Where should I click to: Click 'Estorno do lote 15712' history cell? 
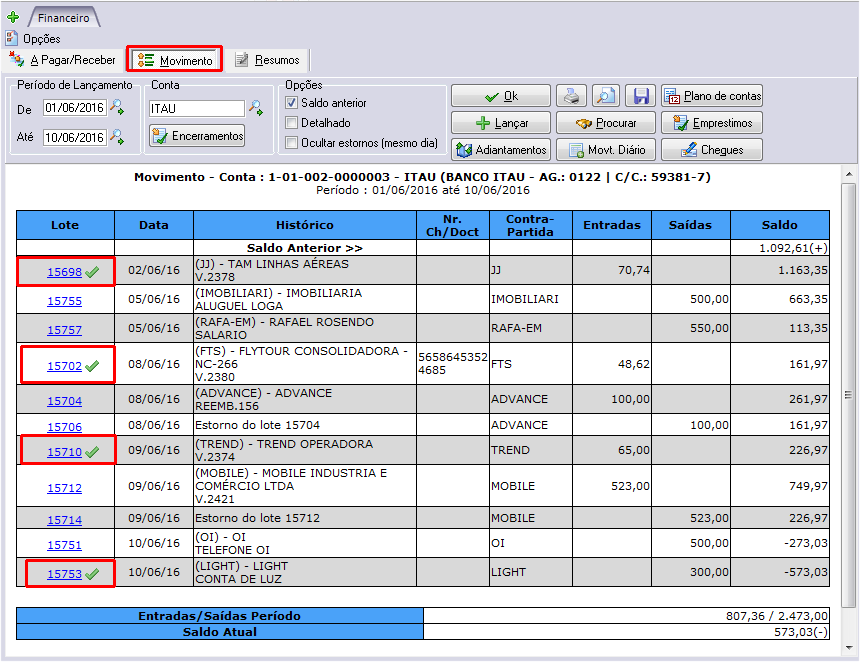304,518
